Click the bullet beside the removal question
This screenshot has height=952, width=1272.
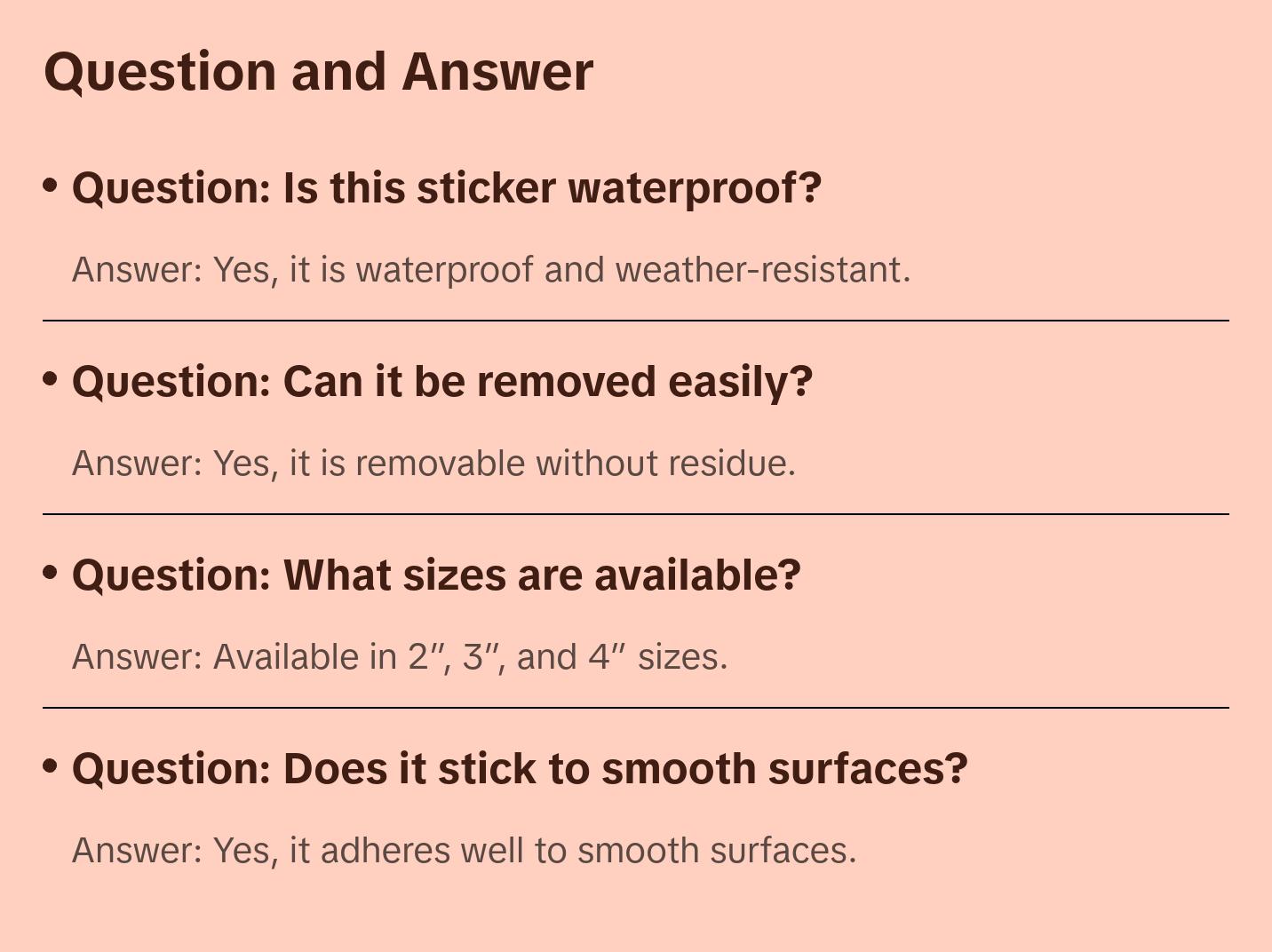pos(51,379)
